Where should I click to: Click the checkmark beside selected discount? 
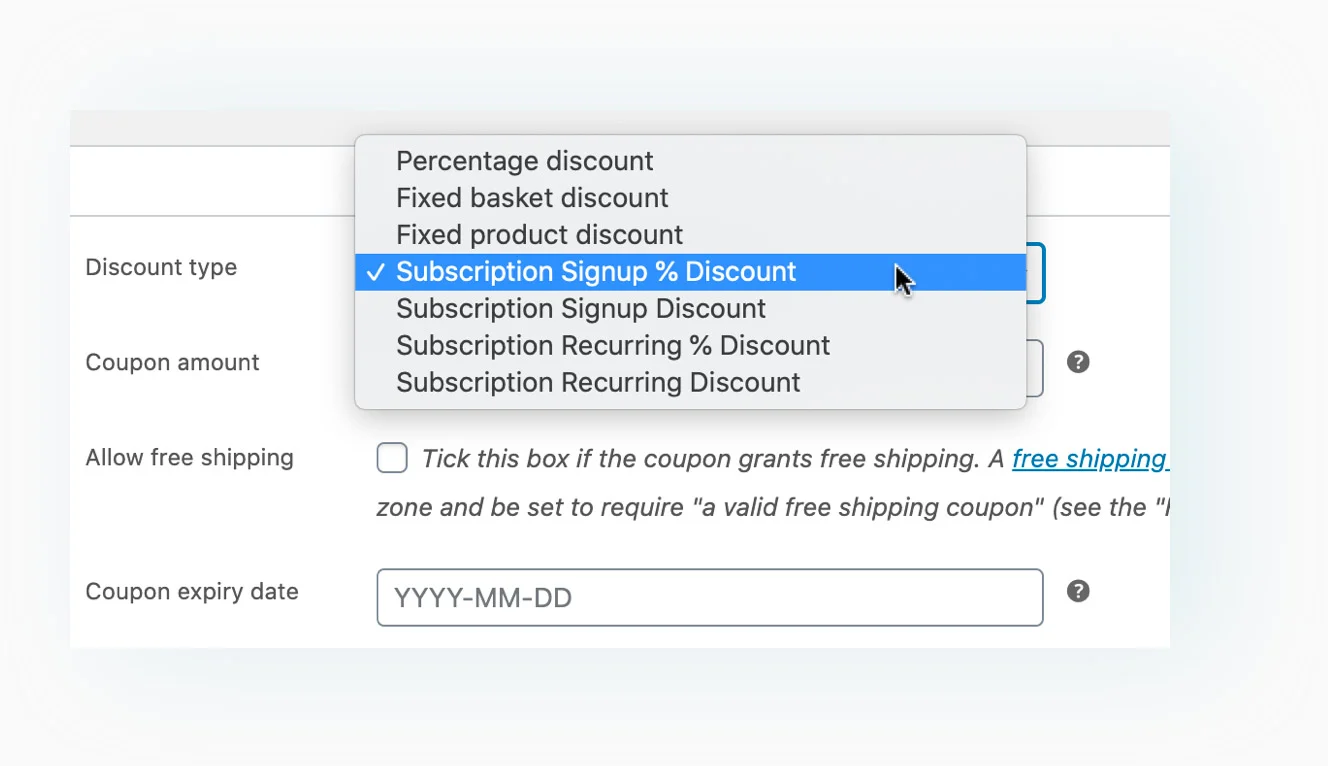375,272
